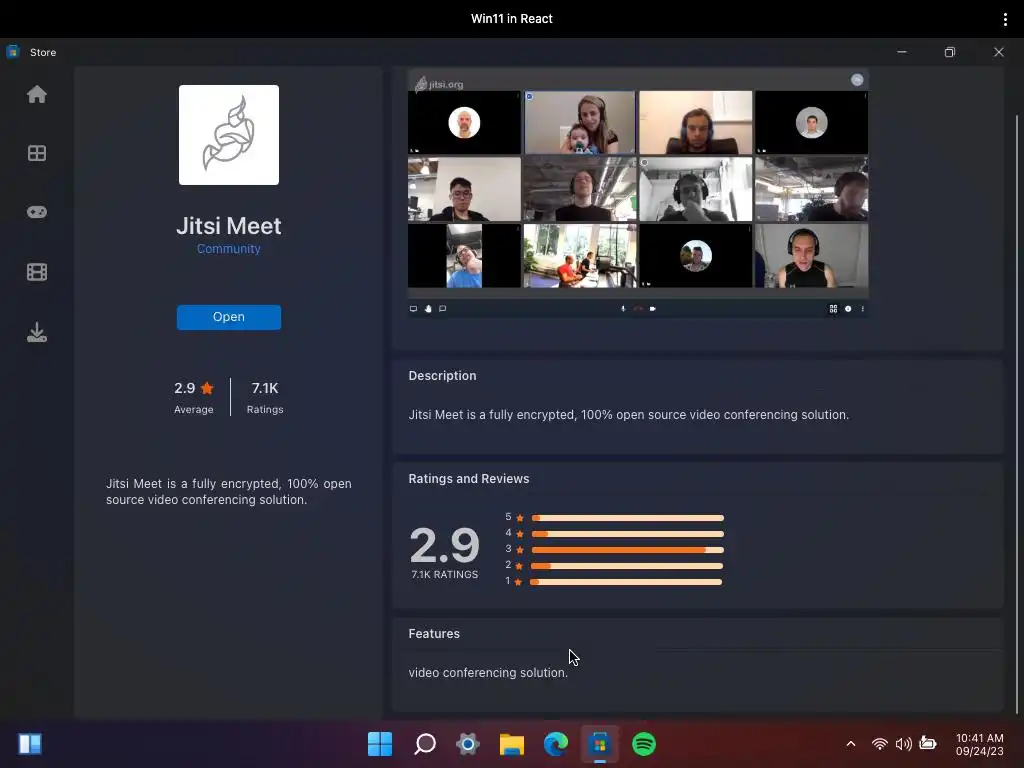Click the Ratings and Reviews heading
This screenshot has width=1024, height=768.
point(469,479)
